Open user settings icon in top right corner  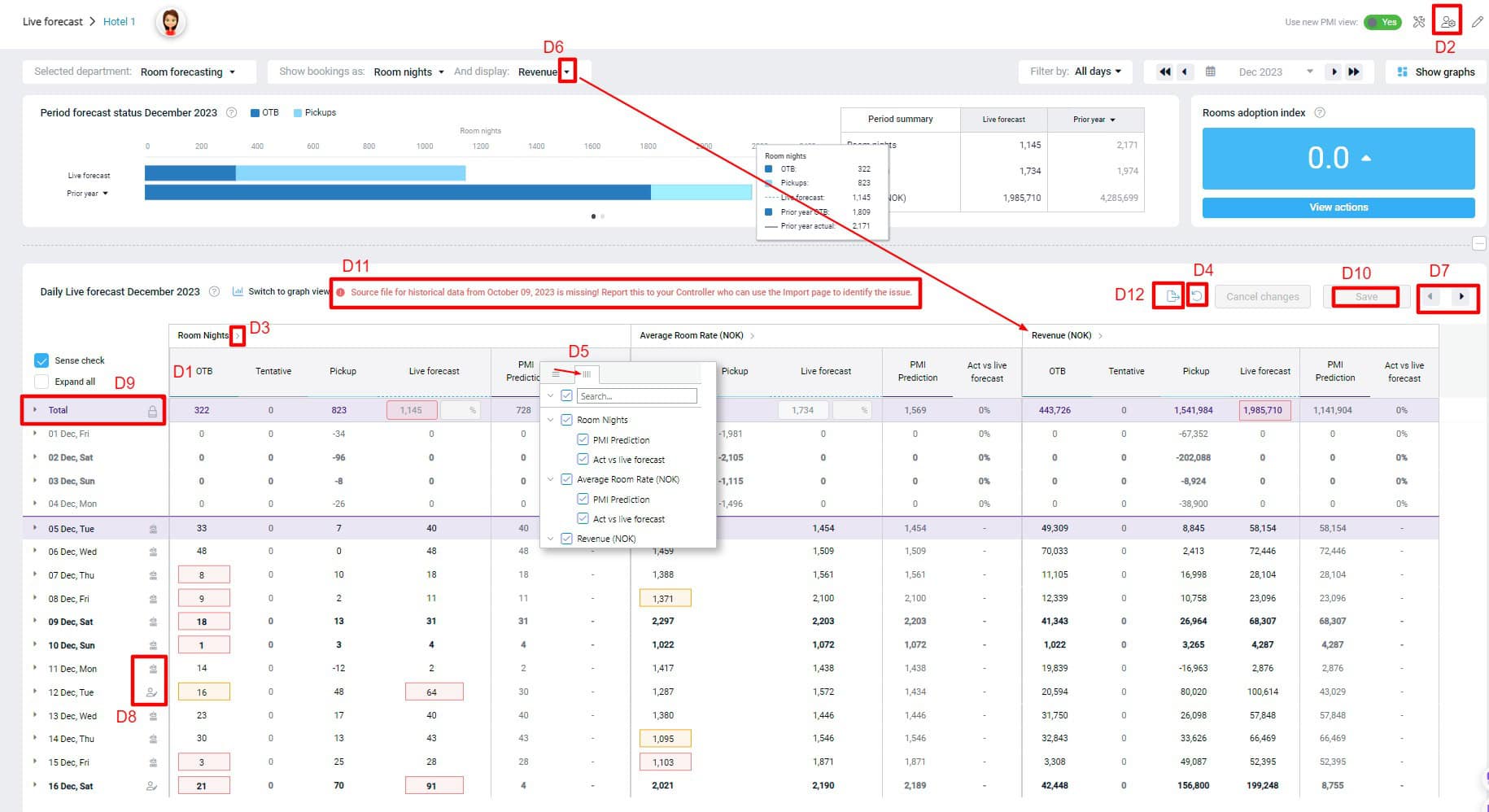(1448, 22)
